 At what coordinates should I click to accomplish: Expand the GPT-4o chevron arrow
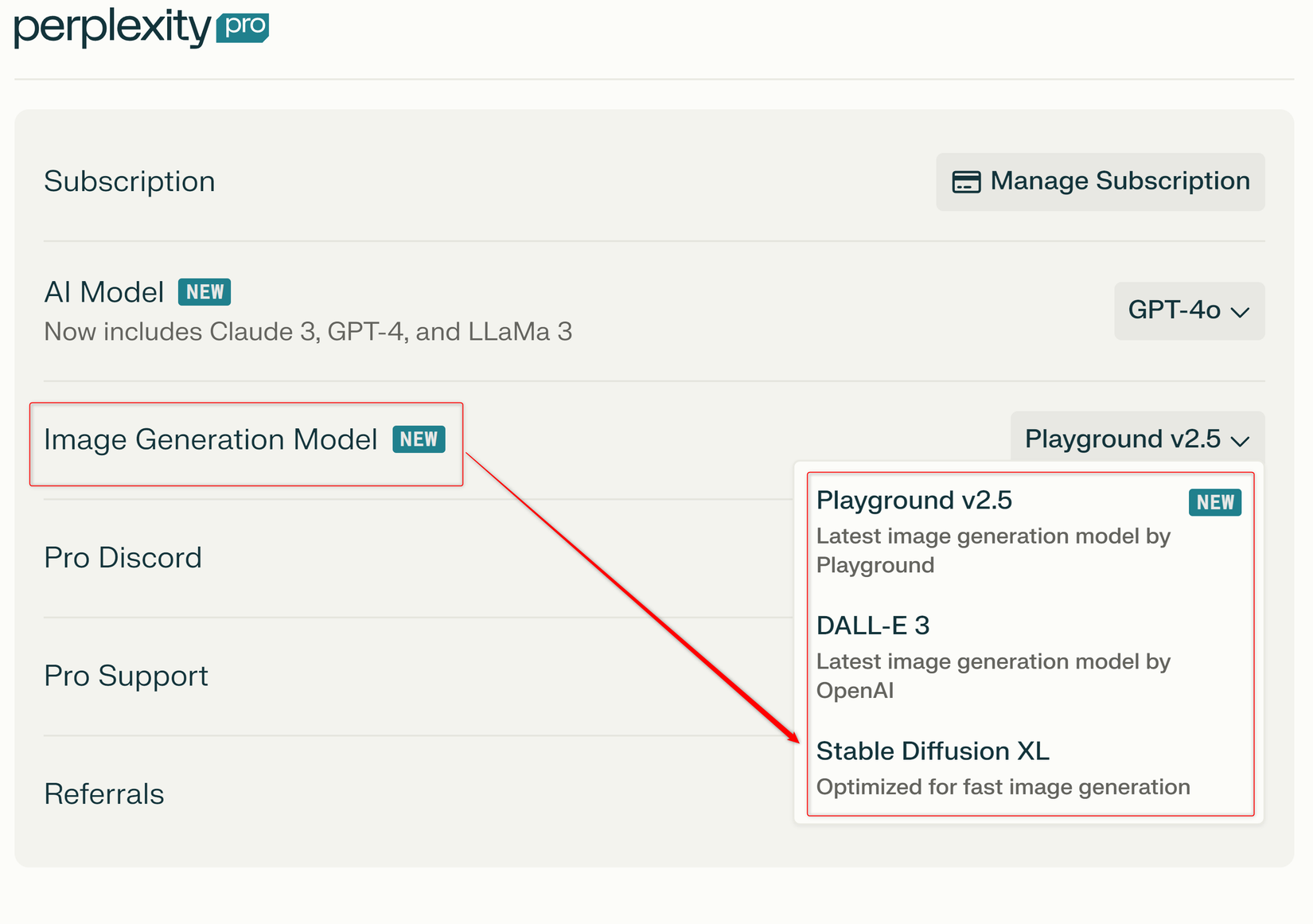[1240, 311]
